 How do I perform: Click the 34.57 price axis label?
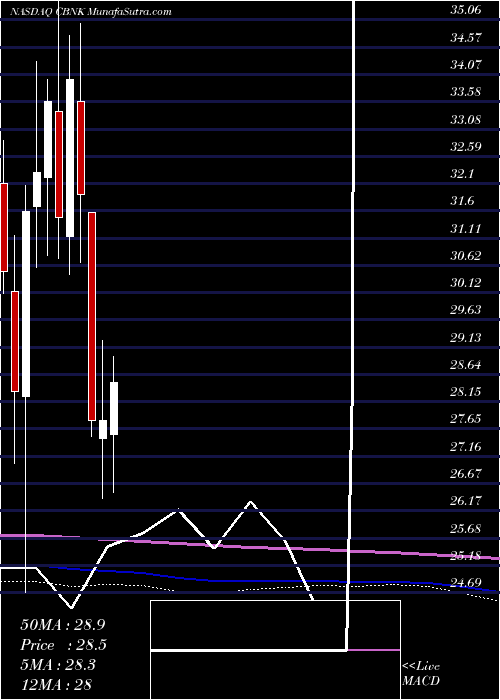(x=465, y=37)
